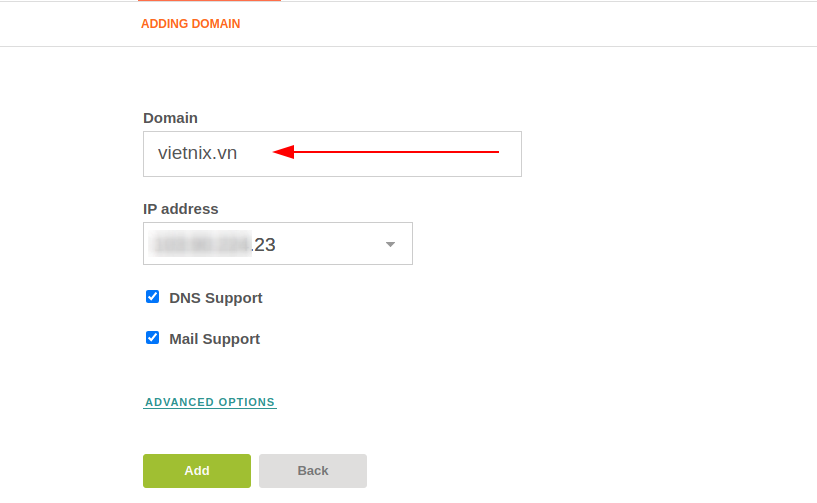Click the red arrow head annotation

coord(284,152)
